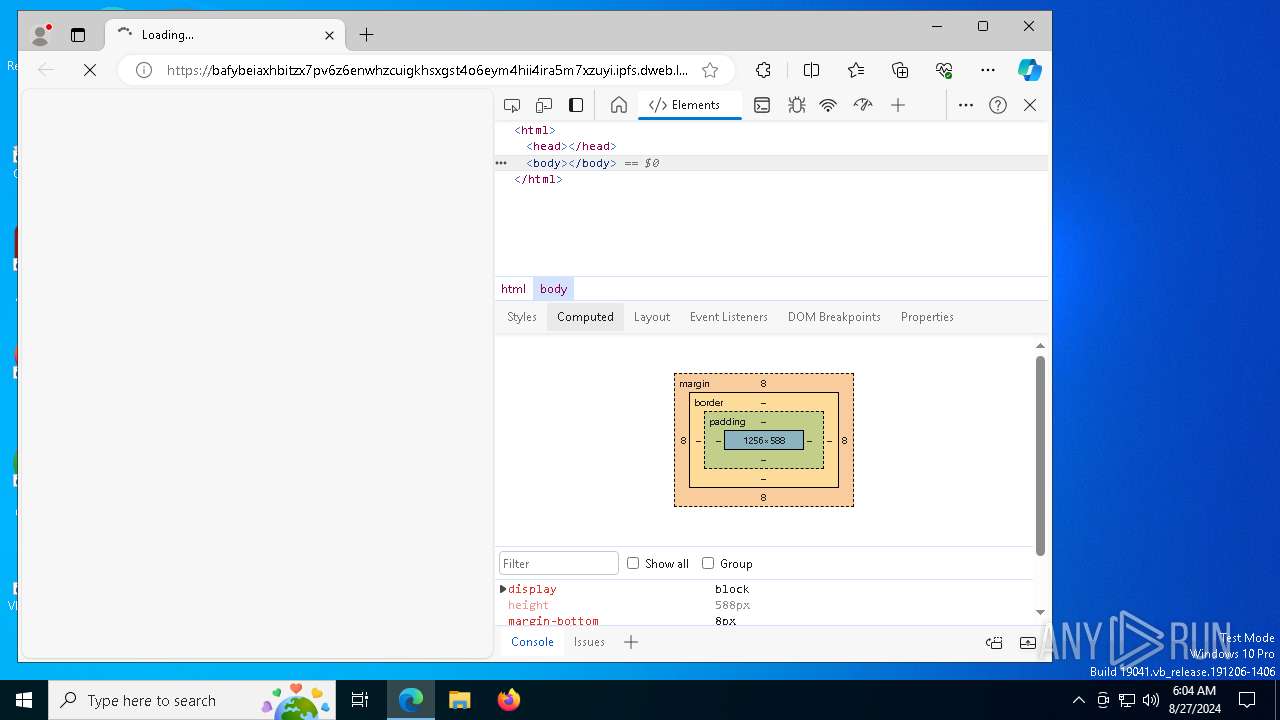This screenshot has width=1280, height=720.
Task: Click the computed pane scrollbar thumb
Action: point(1040,455)
